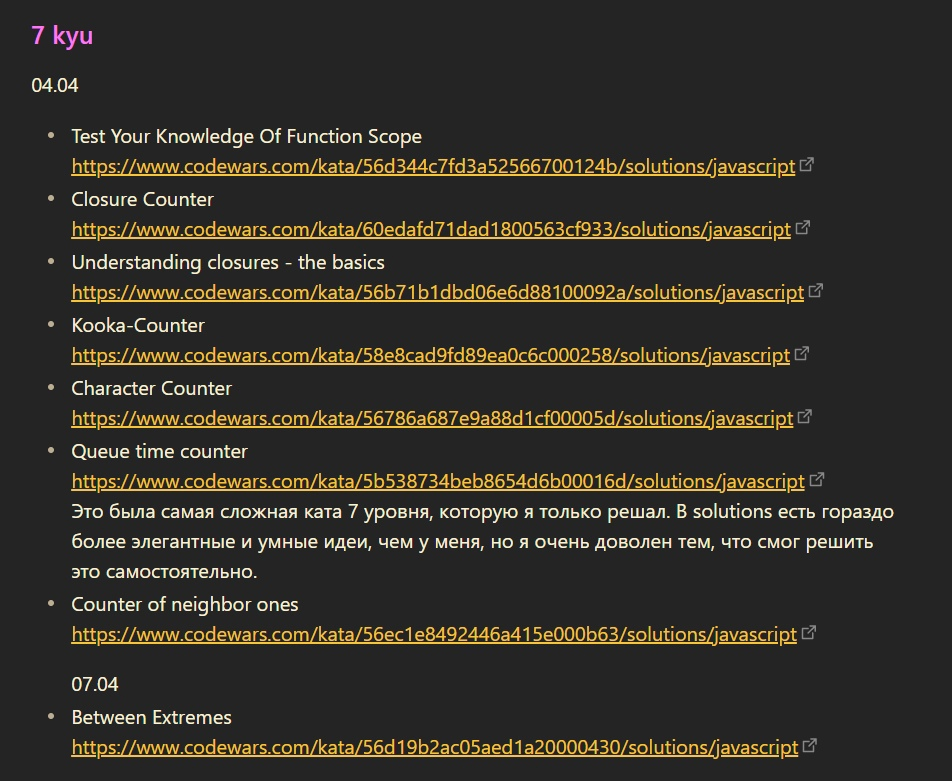Open external-link icon after Queue time counter URL
The height and width of the screenshot is (781, 952).
816,480
